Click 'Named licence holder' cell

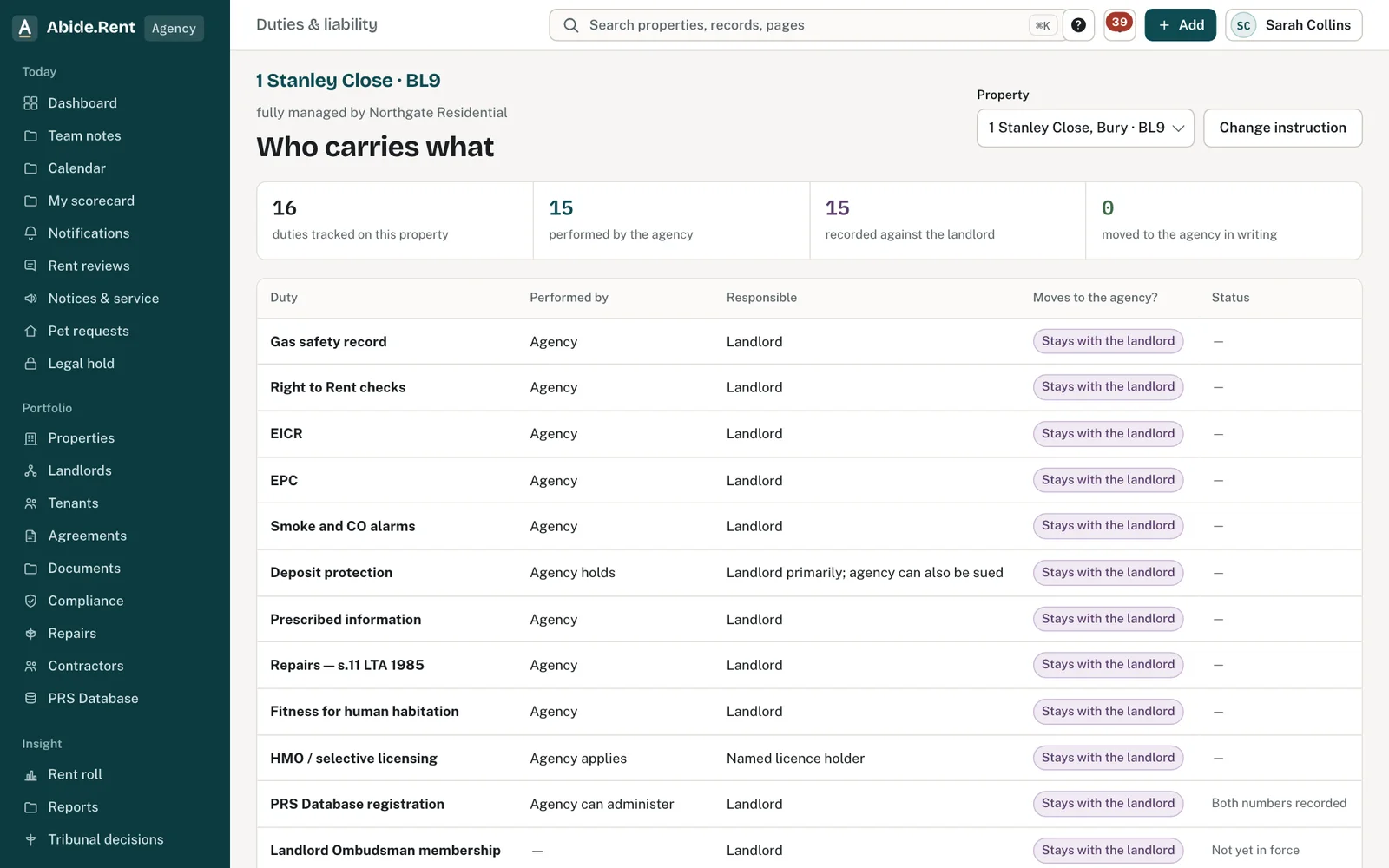click(x=795, y=758)
